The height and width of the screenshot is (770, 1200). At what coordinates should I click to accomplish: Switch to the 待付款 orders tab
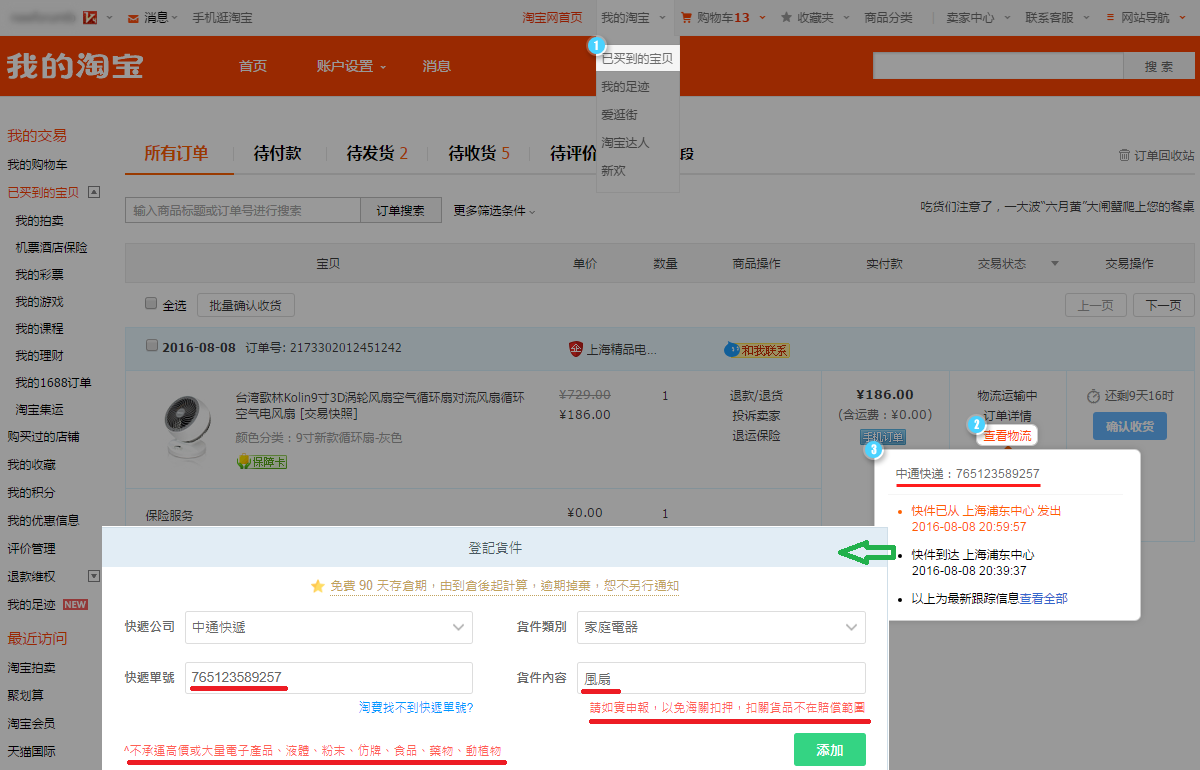tap(277, 153)
